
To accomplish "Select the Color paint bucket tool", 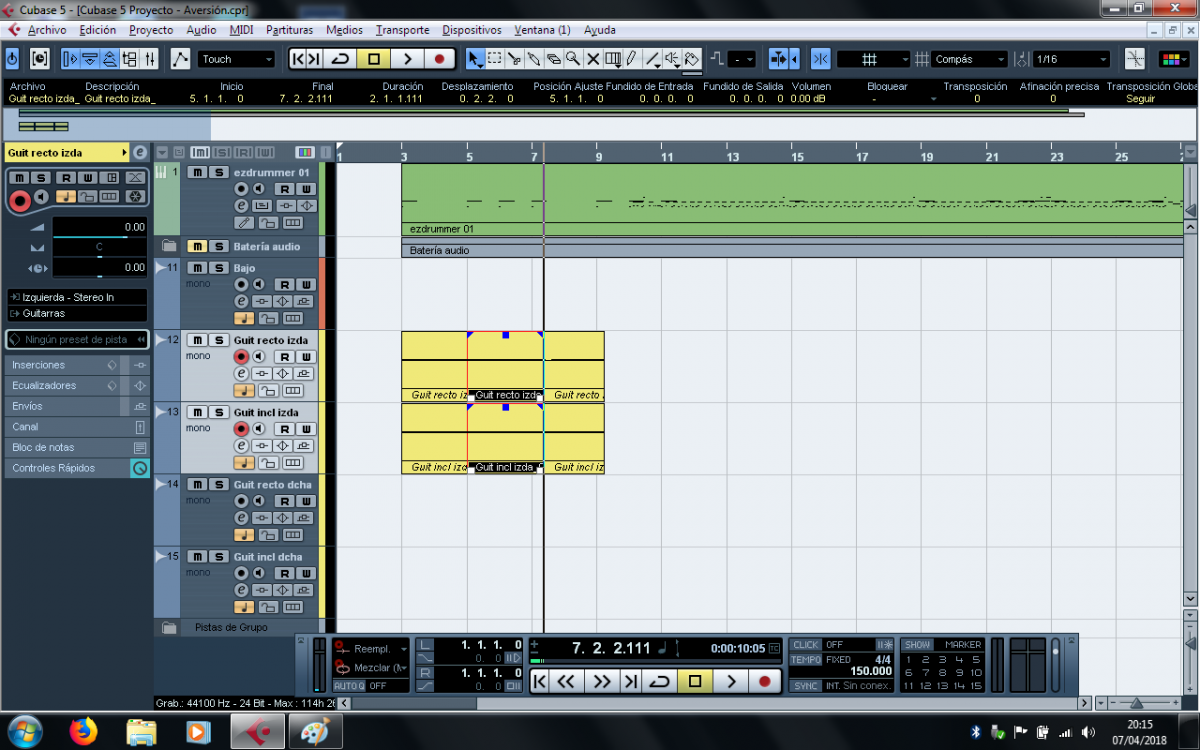I will [692, 59].
